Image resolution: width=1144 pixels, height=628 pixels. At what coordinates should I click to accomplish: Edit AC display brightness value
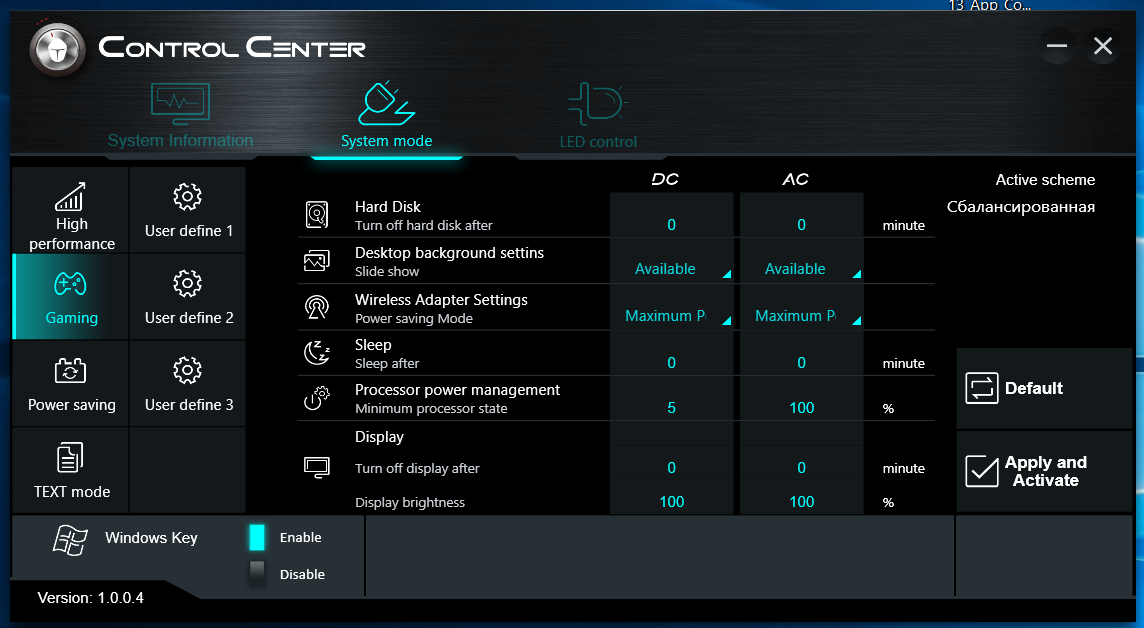tap(801, 501)
